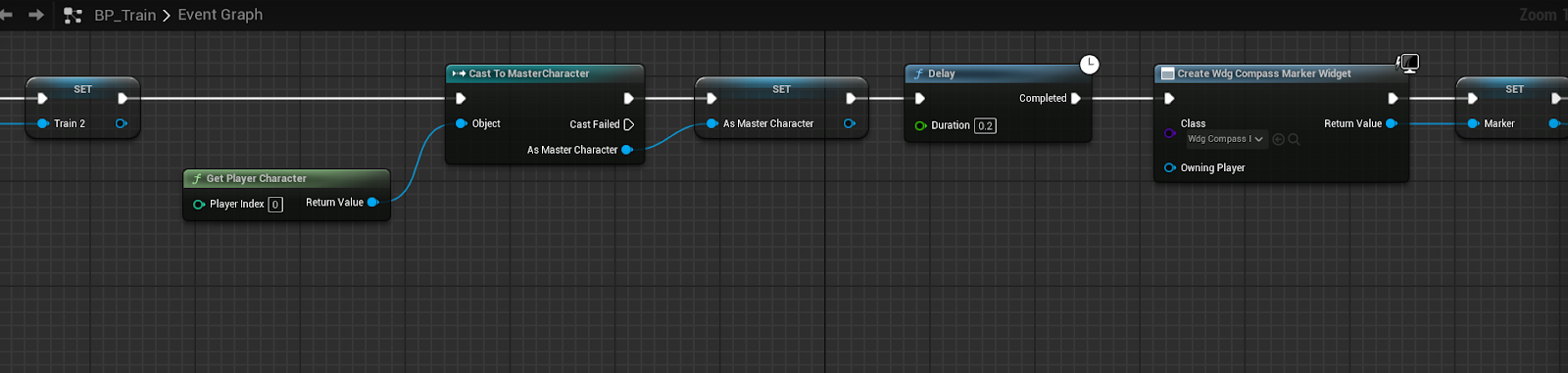Select the As Master Character SET node title
This screenshot has height=373, width=1568.
781,89
